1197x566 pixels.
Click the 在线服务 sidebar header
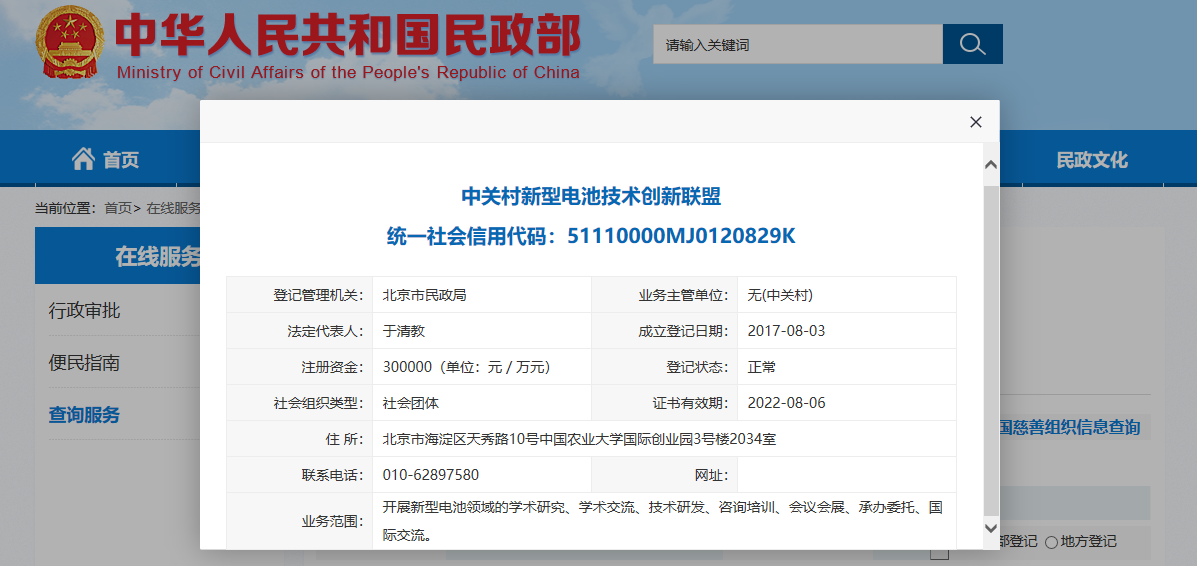pyautogui.click(x=118, y=257)
